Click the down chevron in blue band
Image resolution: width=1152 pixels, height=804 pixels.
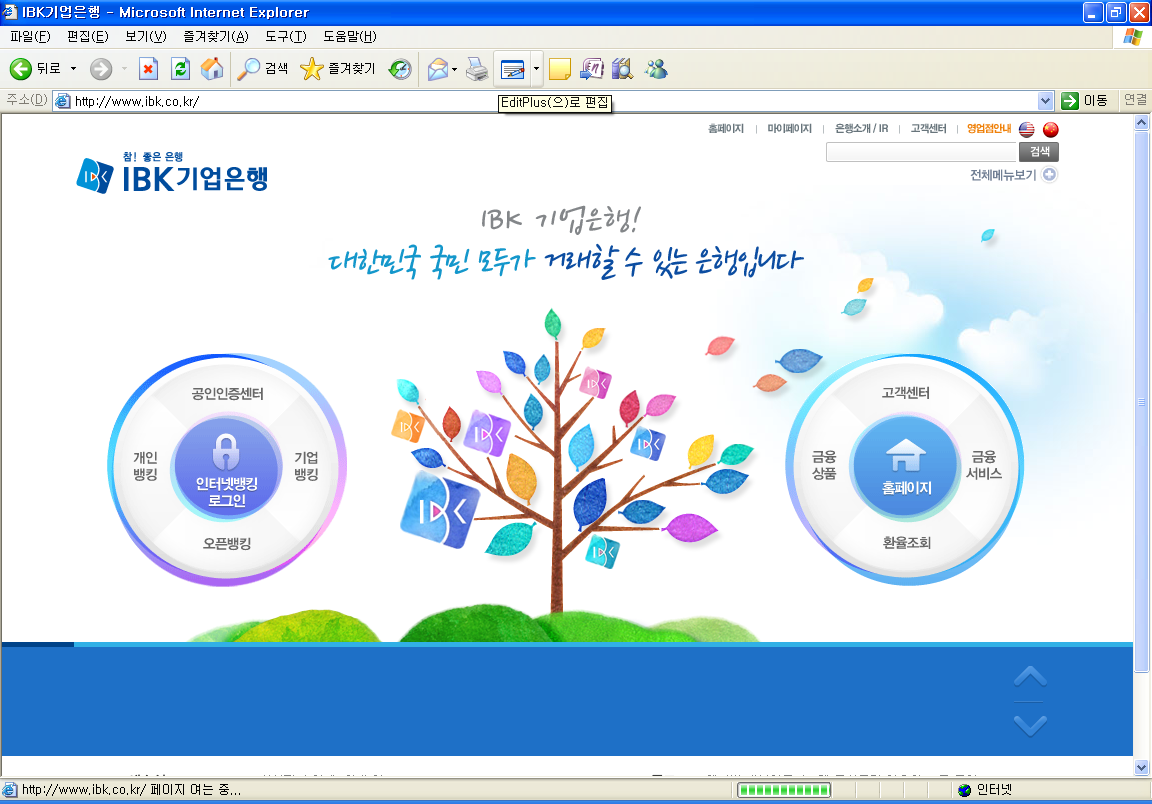pos(1030,725)
